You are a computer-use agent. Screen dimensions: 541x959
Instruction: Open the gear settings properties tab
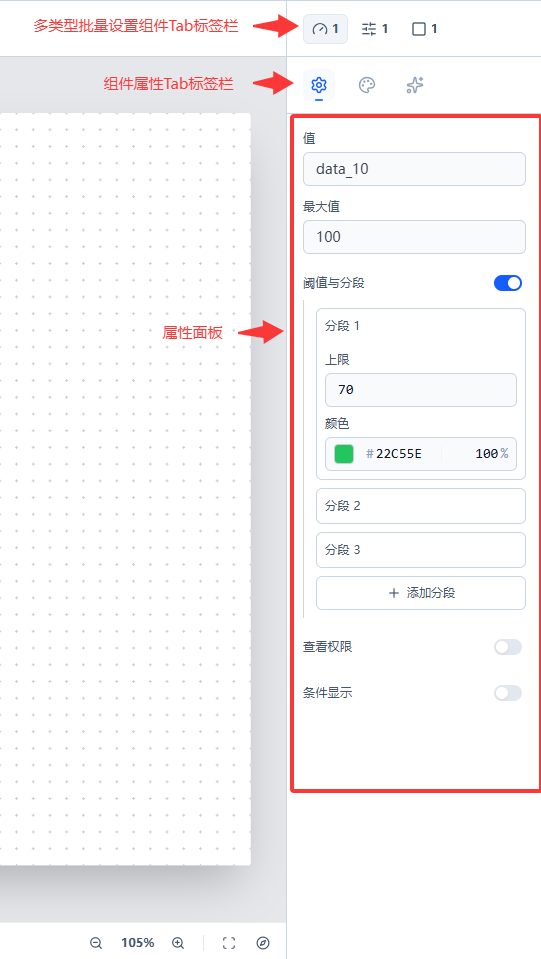tap(319, 85)
